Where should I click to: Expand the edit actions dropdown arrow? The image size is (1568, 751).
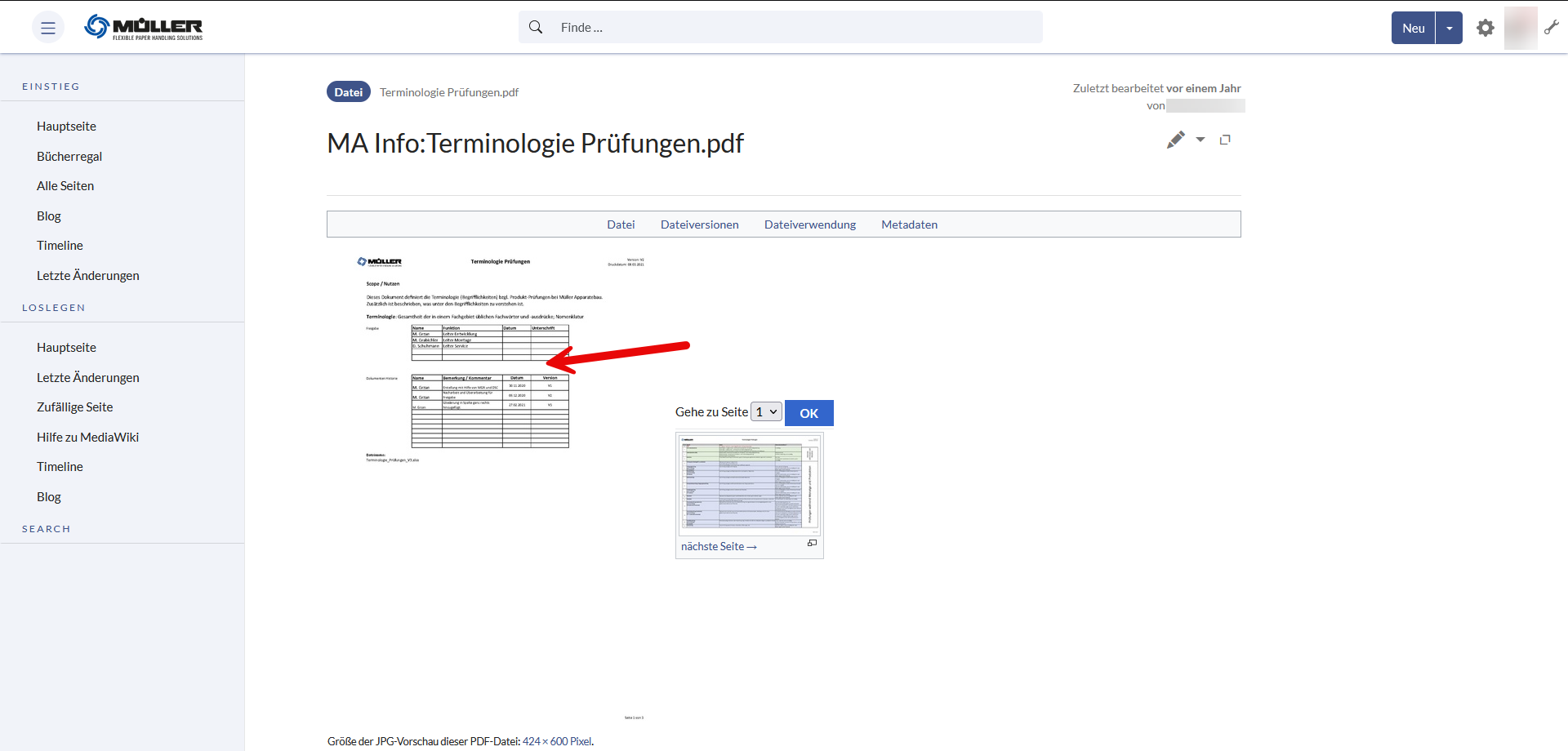[x=1200, y=140]
